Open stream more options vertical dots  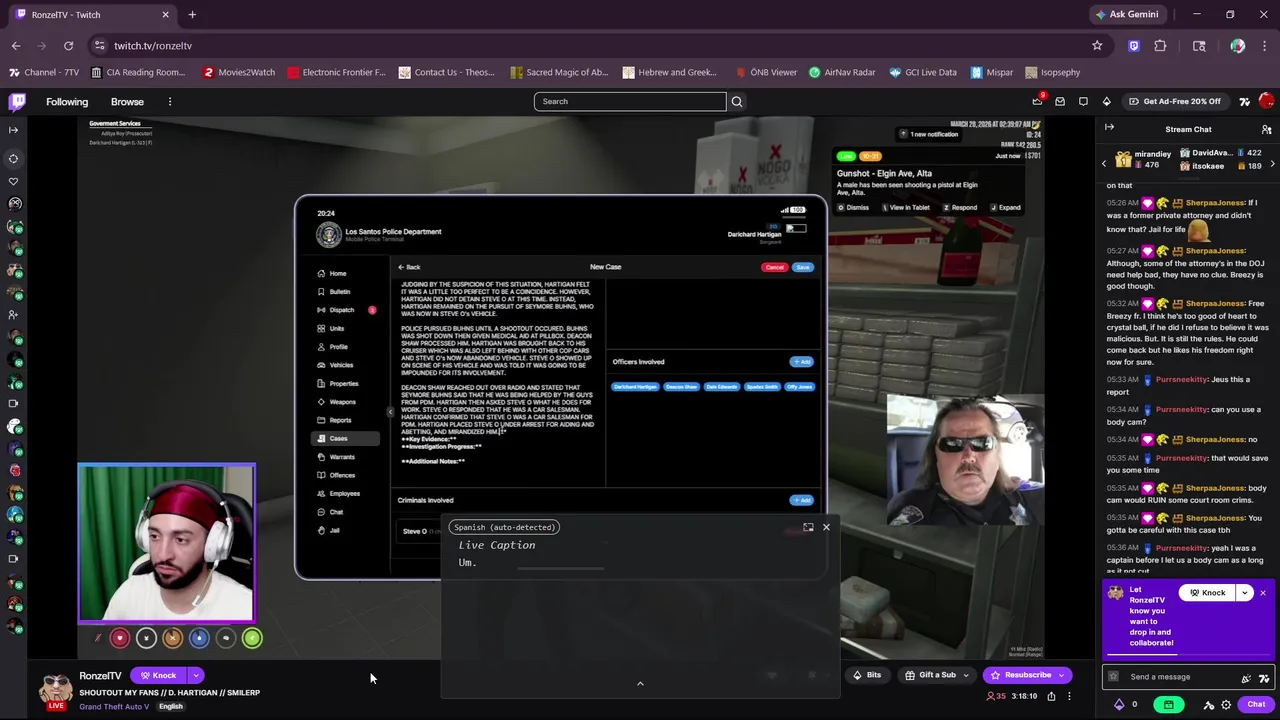(x=1069, y=696)
